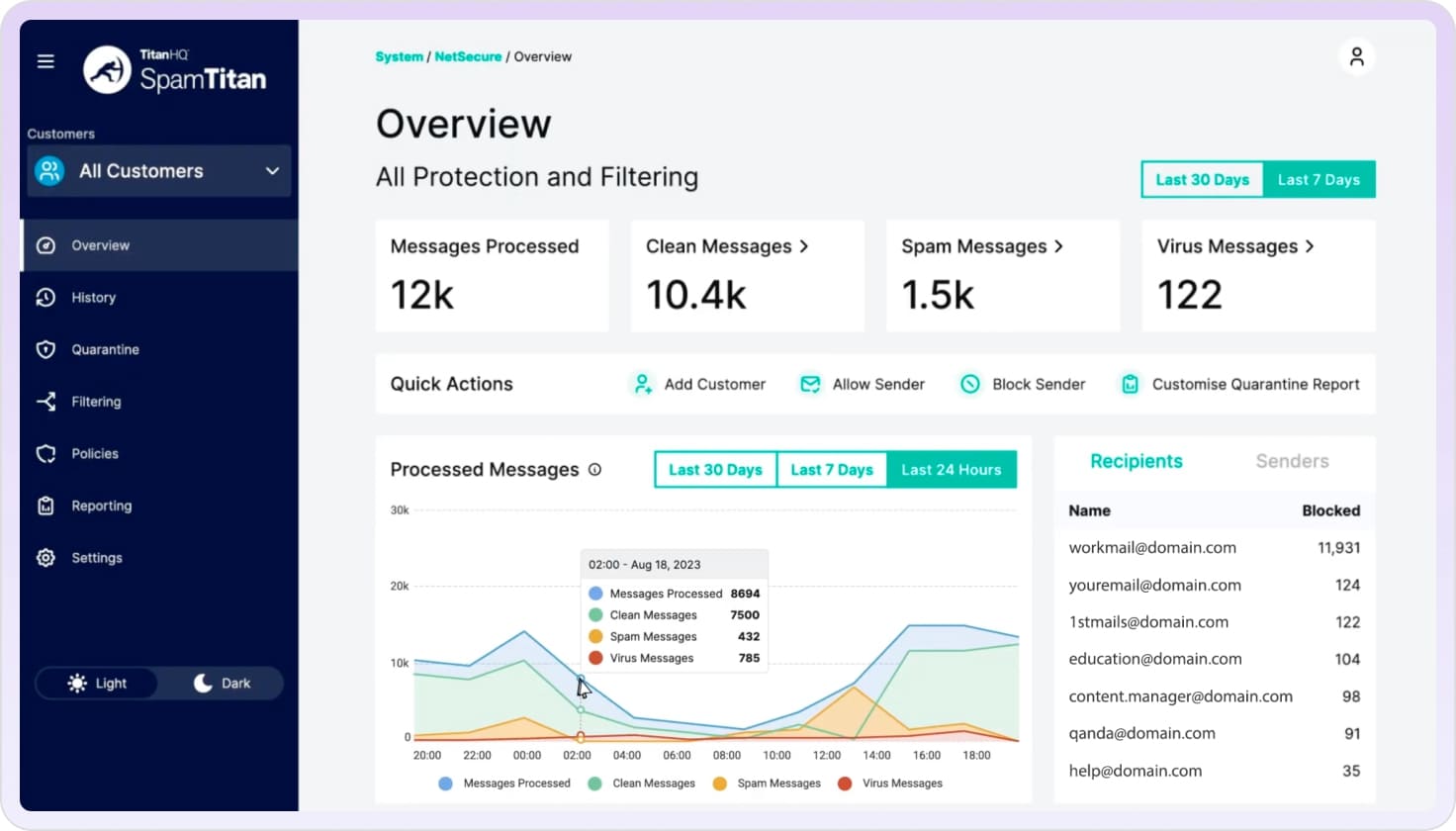Expand Clean Messages card chevron
This screenshot has height=831, width=1456.
pyautogui.click(x=804, y=246)
